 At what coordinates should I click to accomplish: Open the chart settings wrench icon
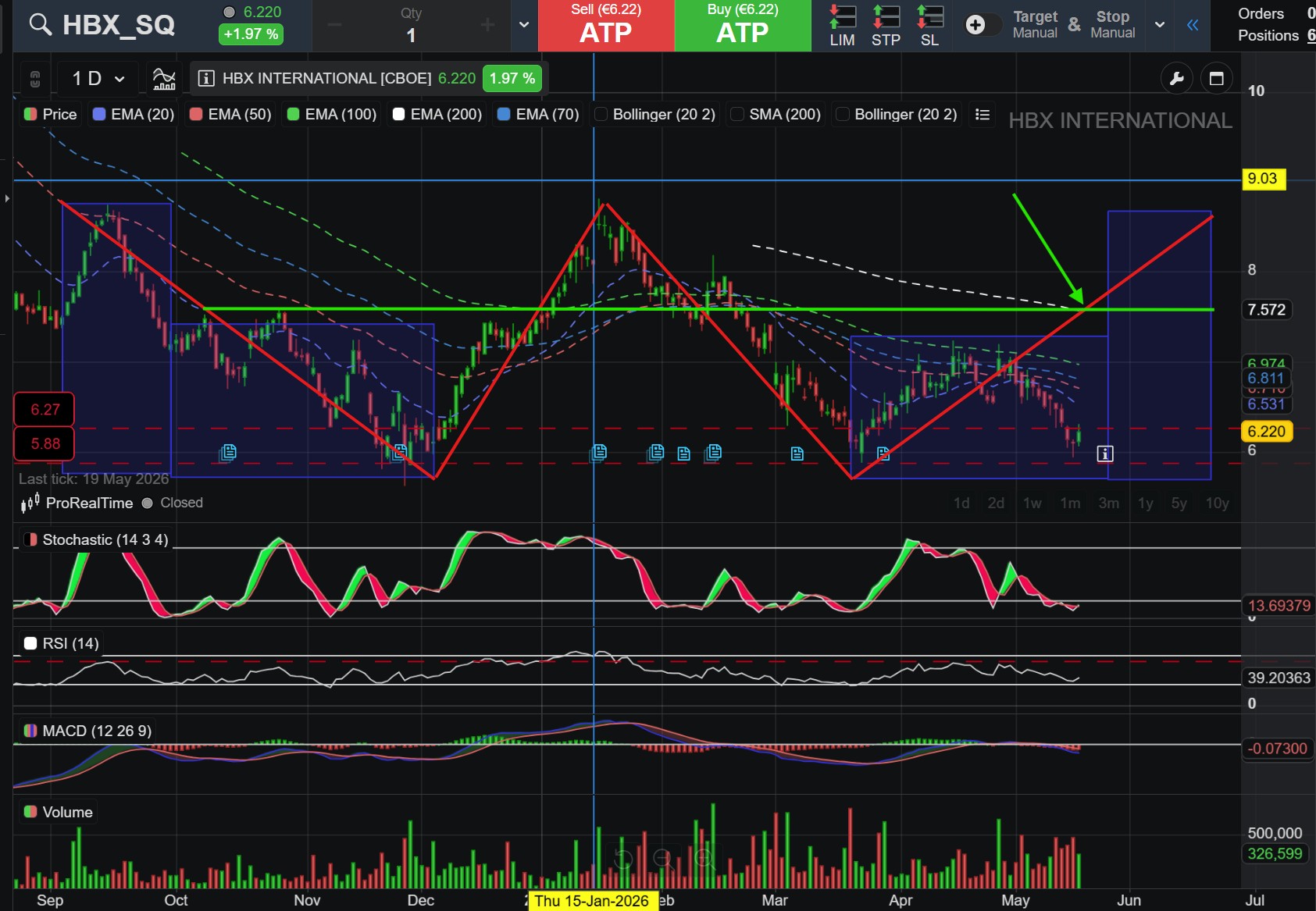coord(1177,78)
